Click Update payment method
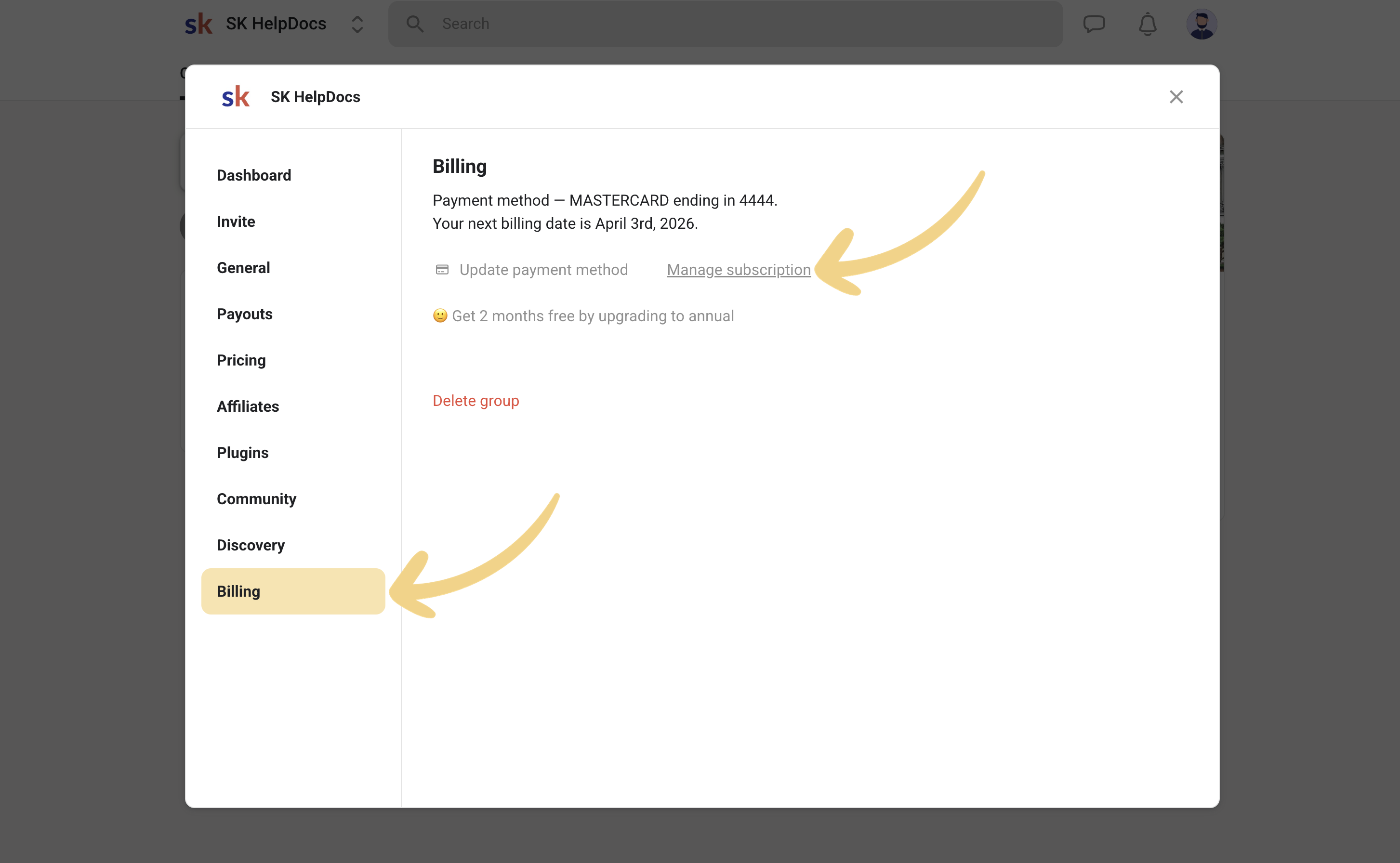This screenshot has width=1400, height=863. (x=543, y=269)
